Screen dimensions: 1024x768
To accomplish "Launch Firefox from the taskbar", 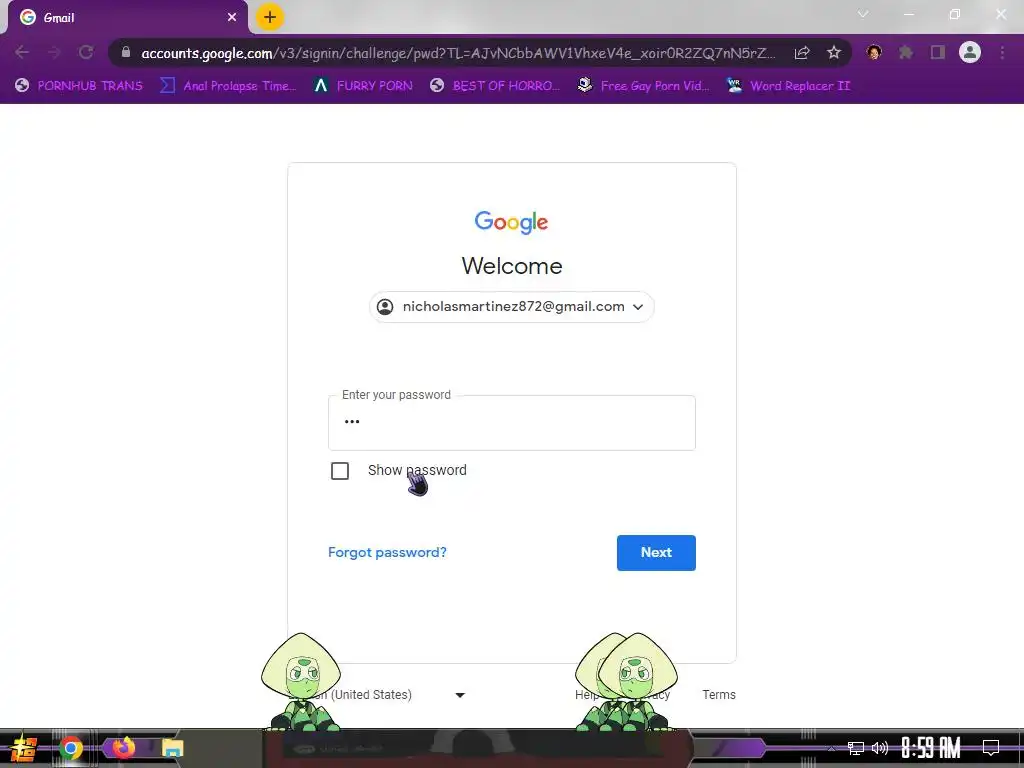I will (x=123, y=747).
